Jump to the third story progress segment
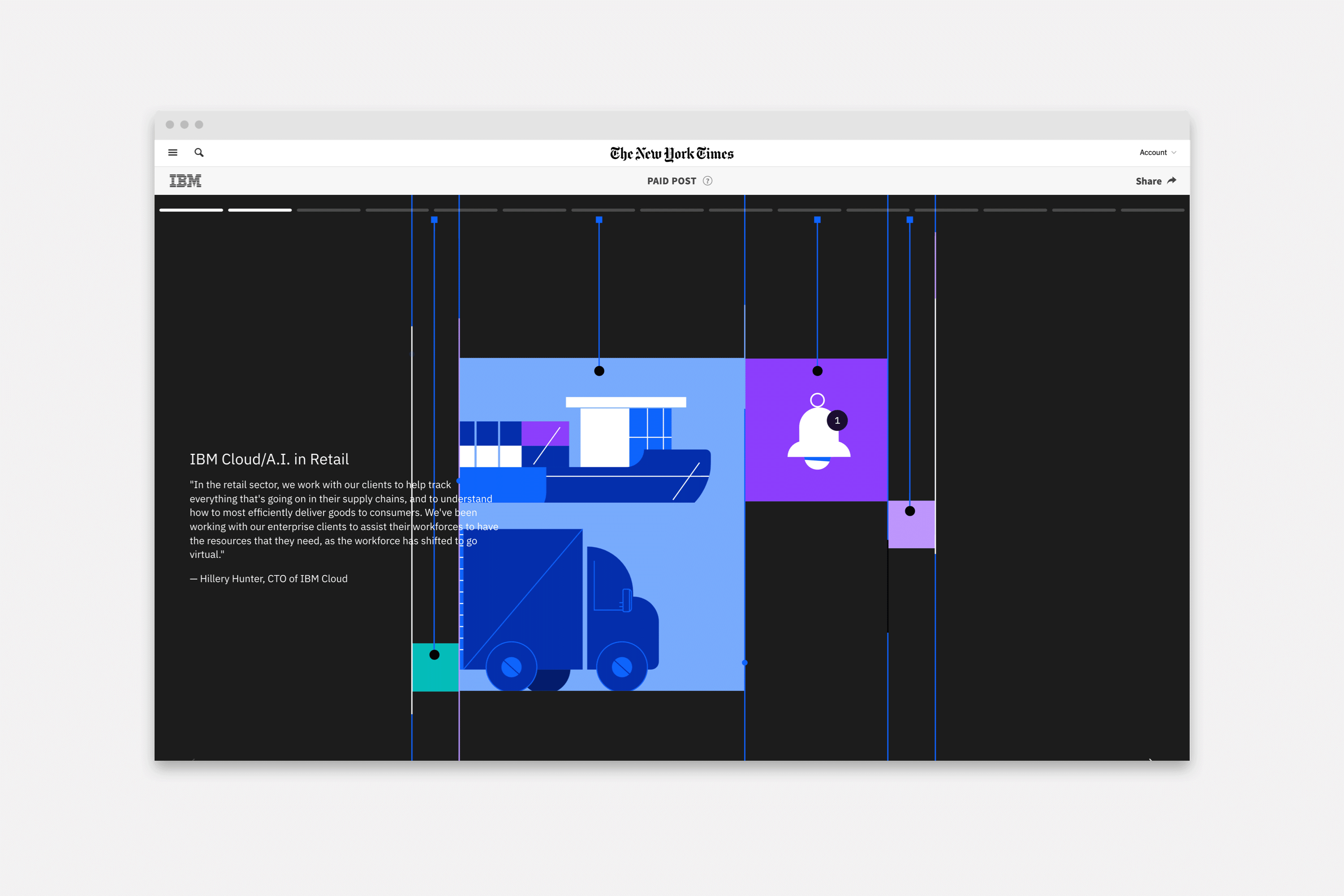The height and width of the screenshot is (896, 1344). 328,210
